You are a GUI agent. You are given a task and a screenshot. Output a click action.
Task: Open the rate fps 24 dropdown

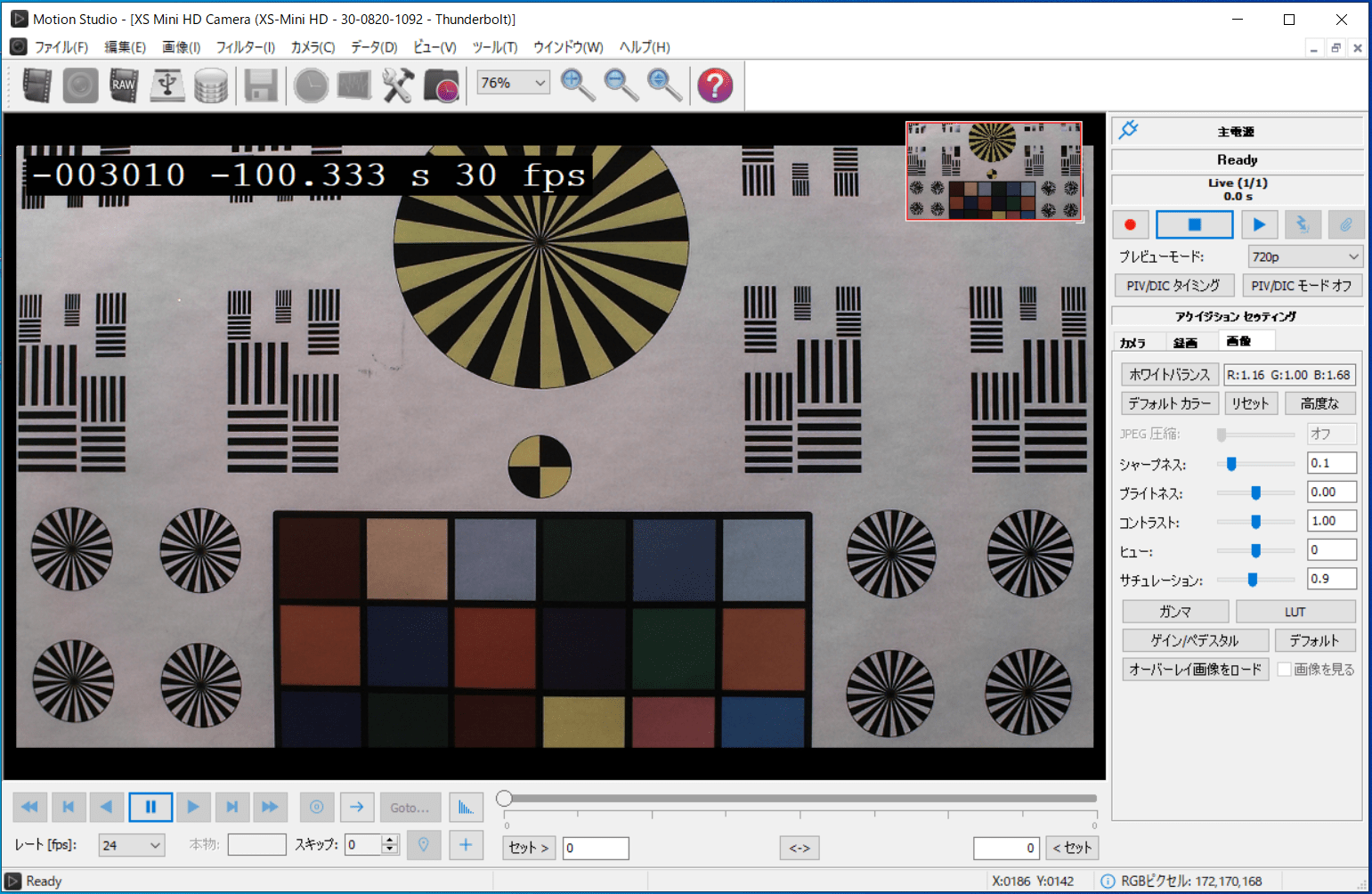click(x=131, y=845)
